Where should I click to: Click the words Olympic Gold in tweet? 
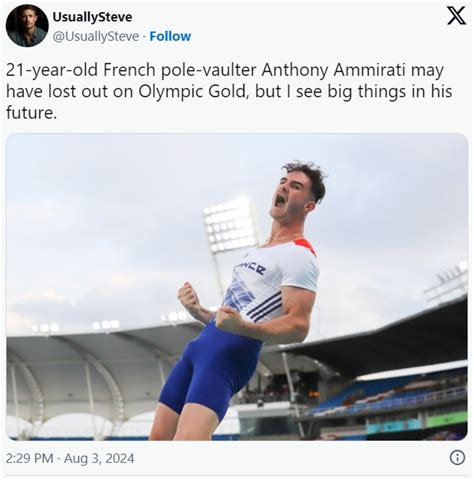(192, 92)
